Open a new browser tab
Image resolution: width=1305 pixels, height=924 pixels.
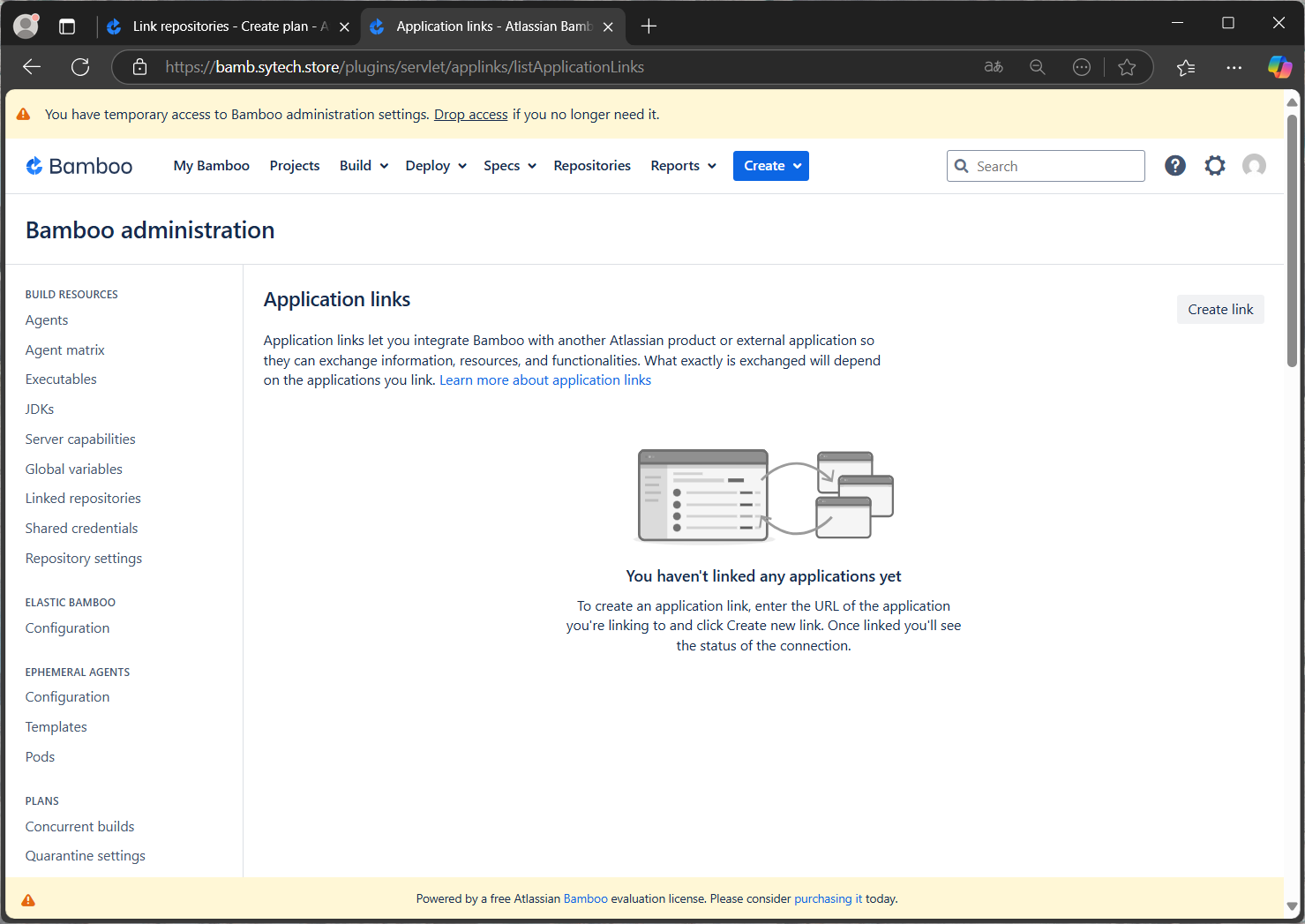click(x=649, y=26)
